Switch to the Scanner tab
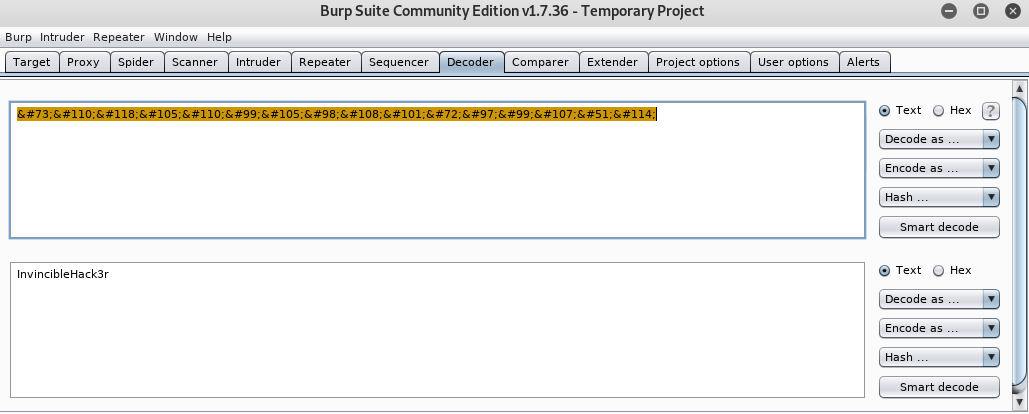 195,62
